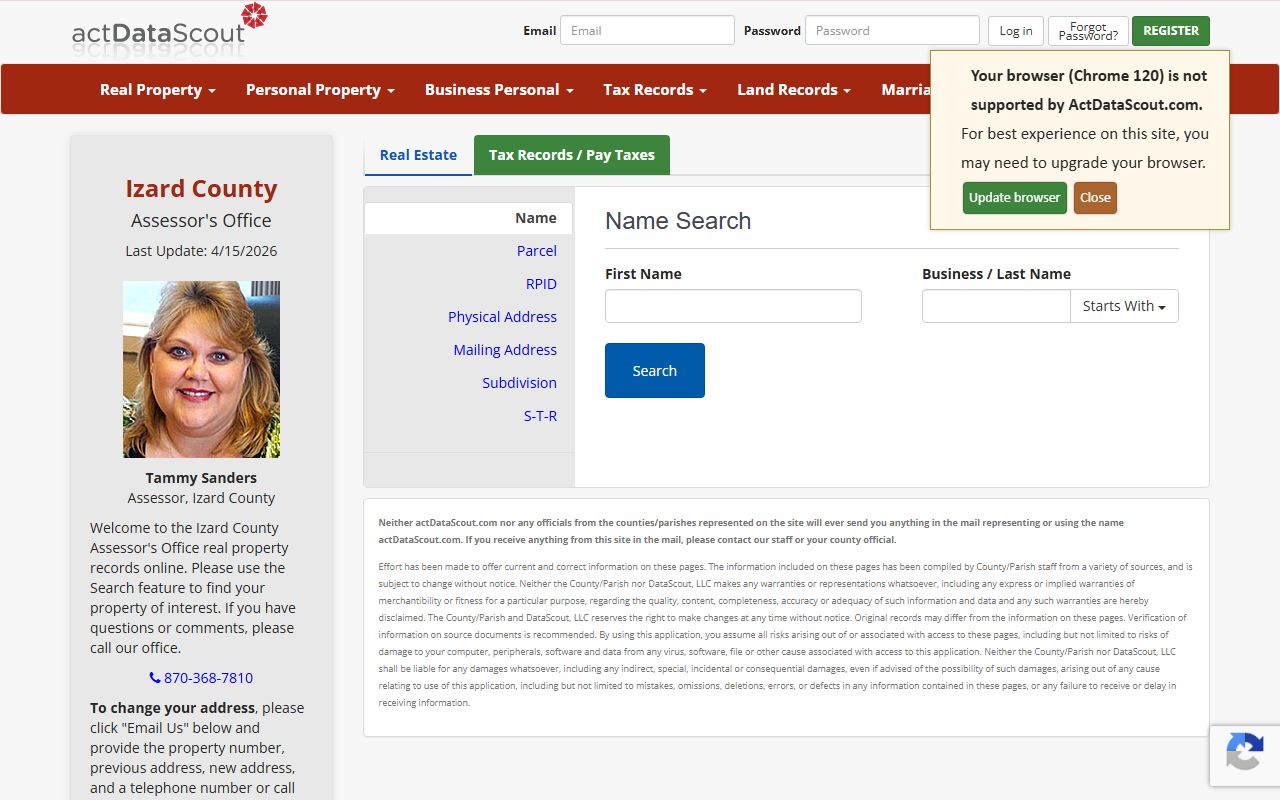The height and width of the screenshot is (800, 1280).
Task: Click the Forgot Password? button
Action: [1088, 31]
